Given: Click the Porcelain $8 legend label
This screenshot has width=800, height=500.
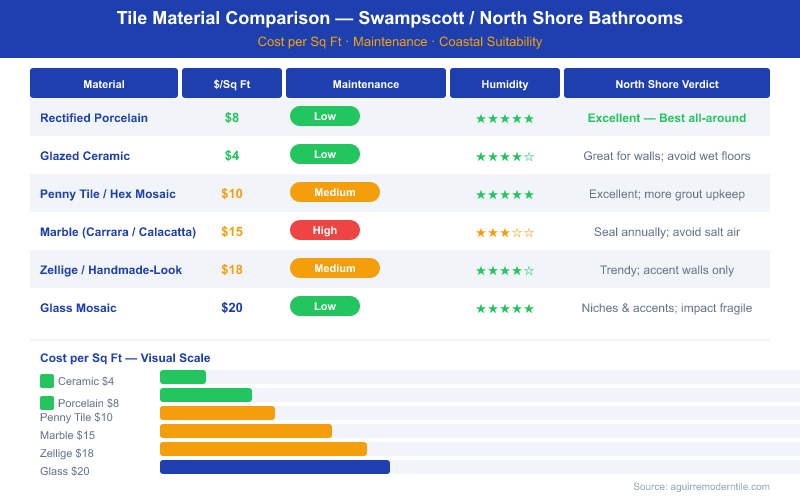Looking at the screenshot, I should 88,403.
